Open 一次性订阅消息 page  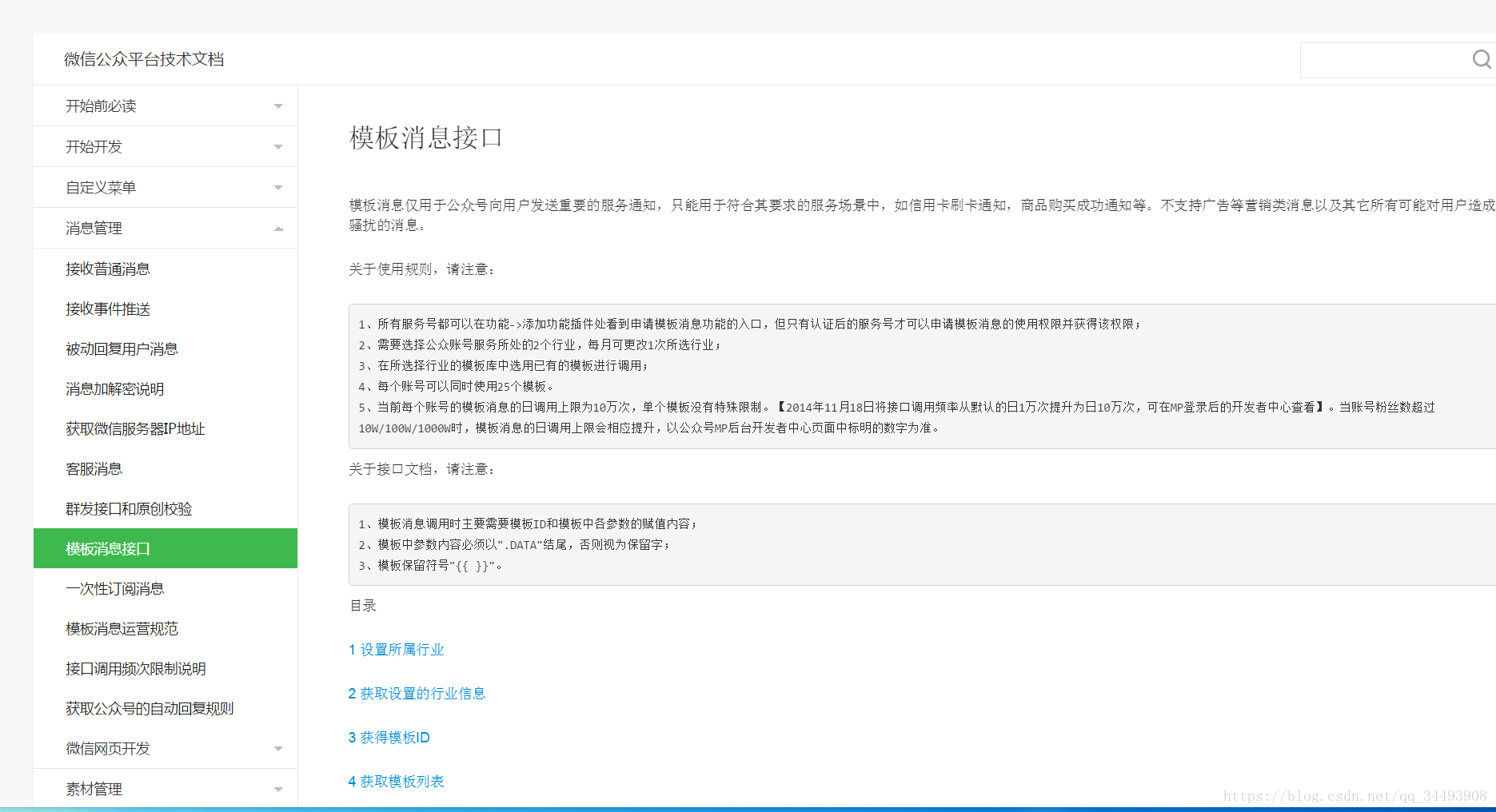[114, 589]
